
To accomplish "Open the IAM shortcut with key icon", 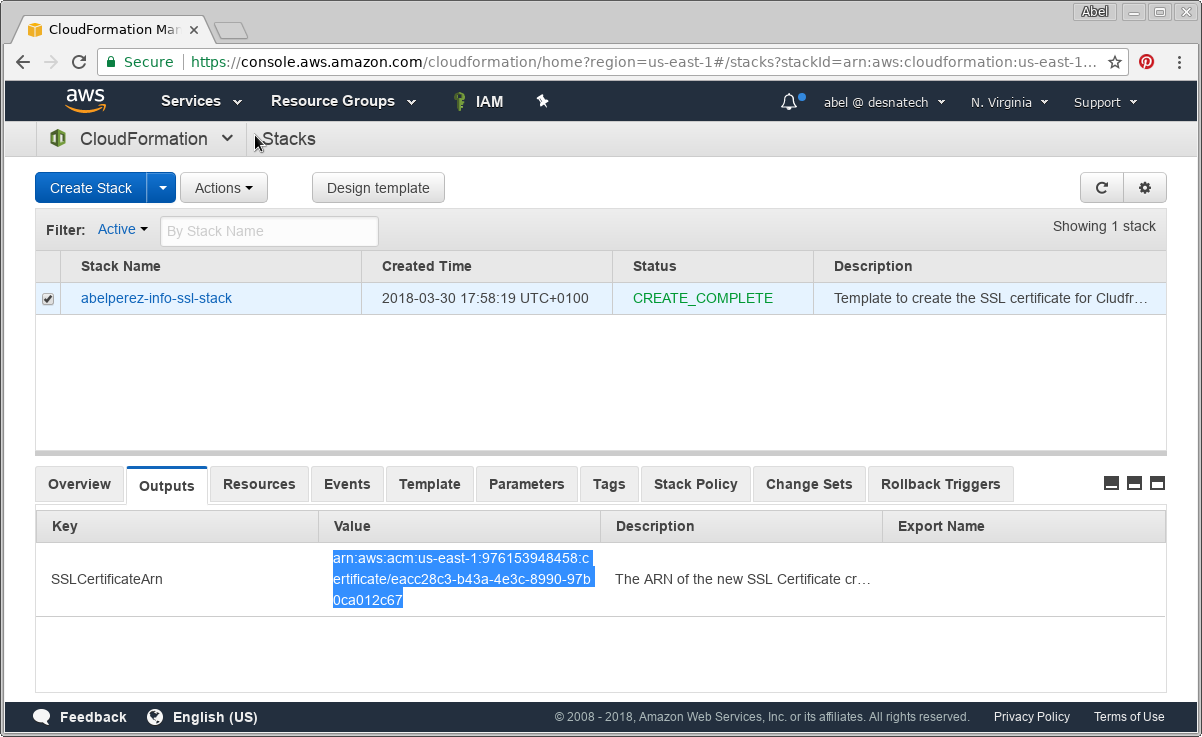I will (x=477, y=101).
